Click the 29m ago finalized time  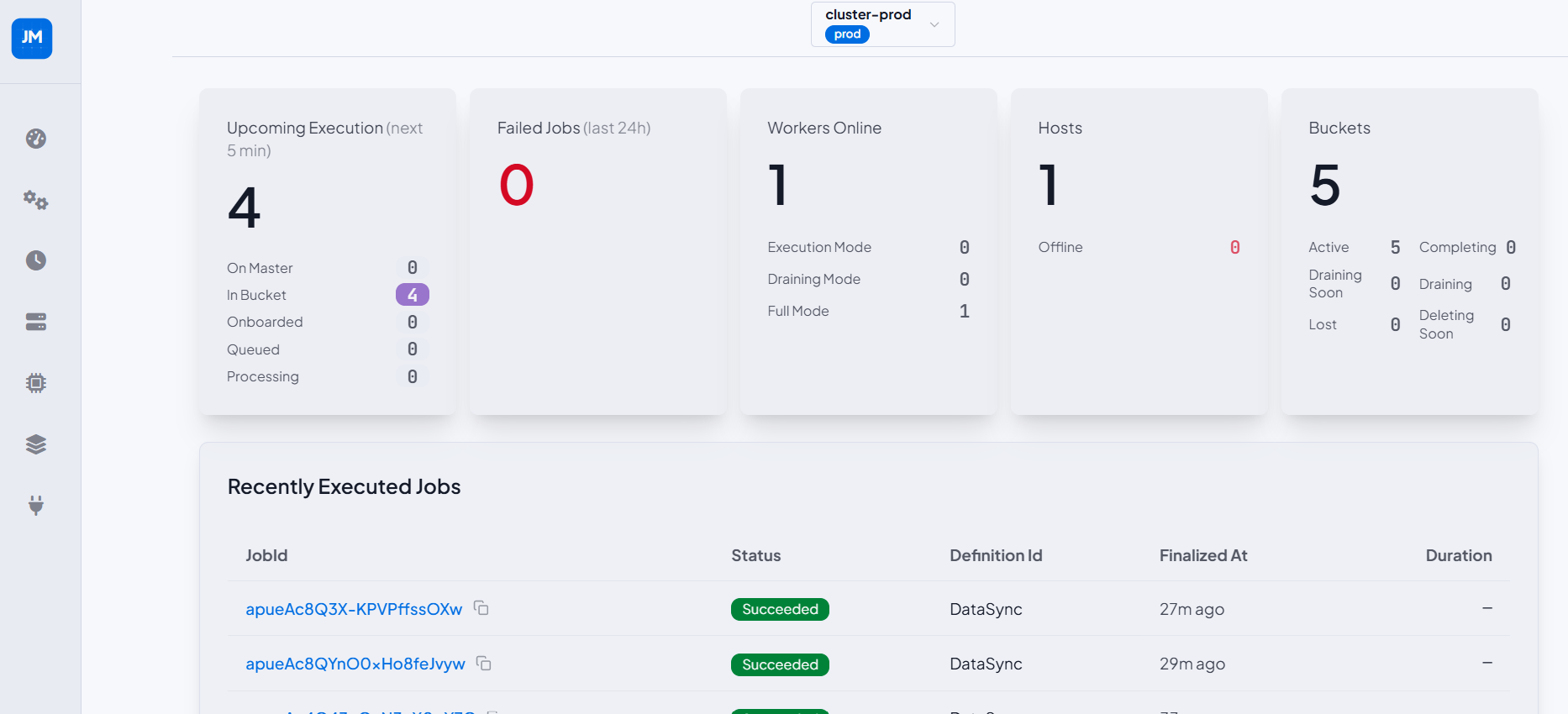tap(1192, 664)
